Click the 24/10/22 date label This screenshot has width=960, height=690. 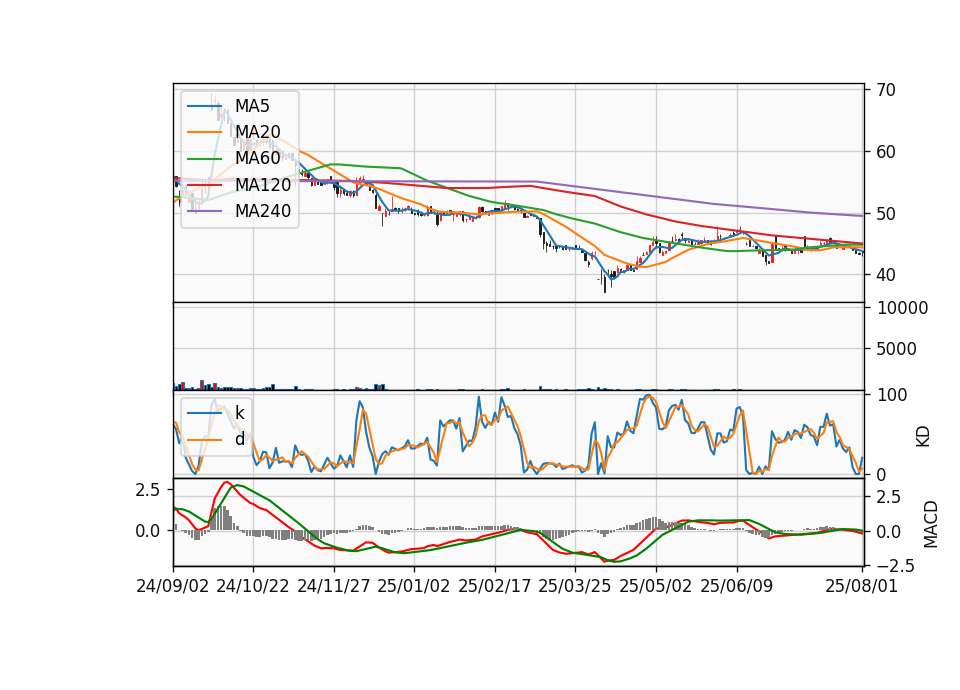click(253, 586)
